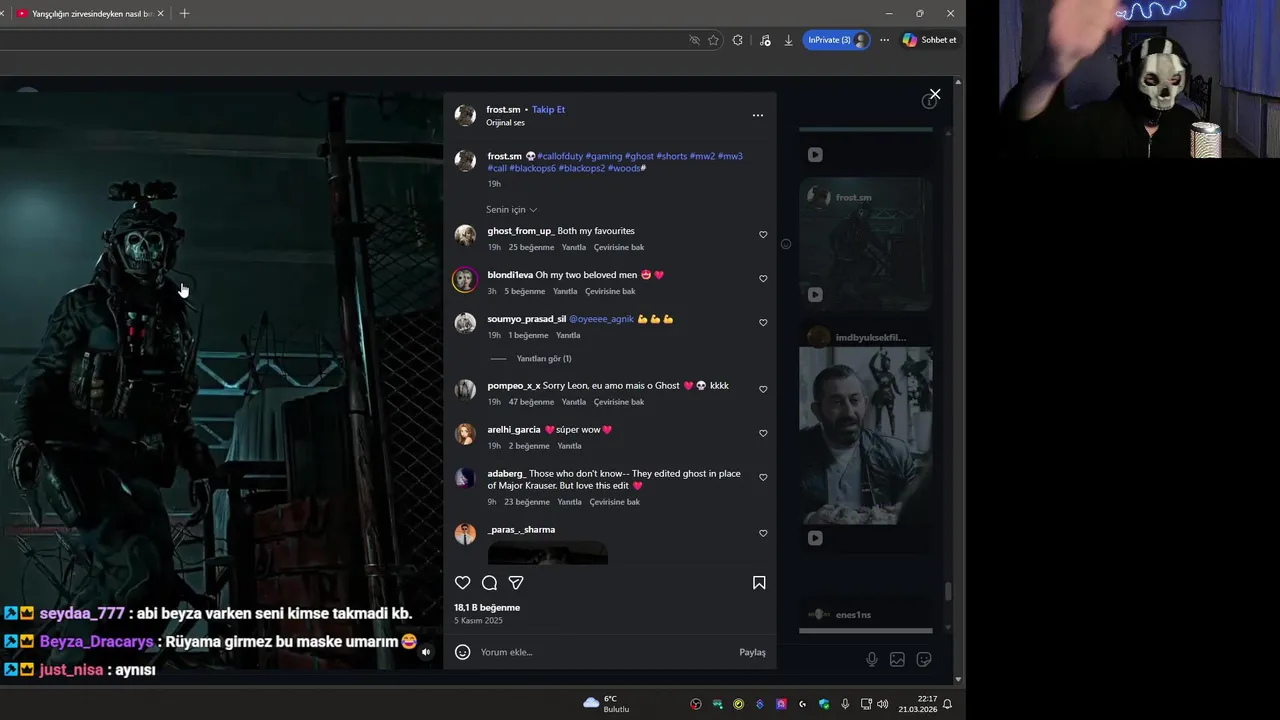Open the browser downloads icon
Screen dimensions: 1280x720
[788, 40]
